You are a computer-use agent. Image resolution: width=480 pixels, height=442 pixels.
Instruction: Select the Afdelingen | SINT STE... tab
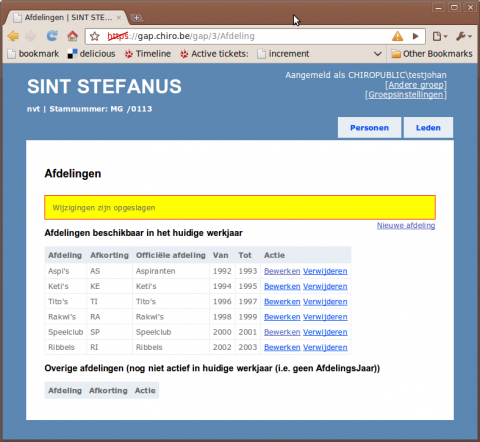point(67,18)
